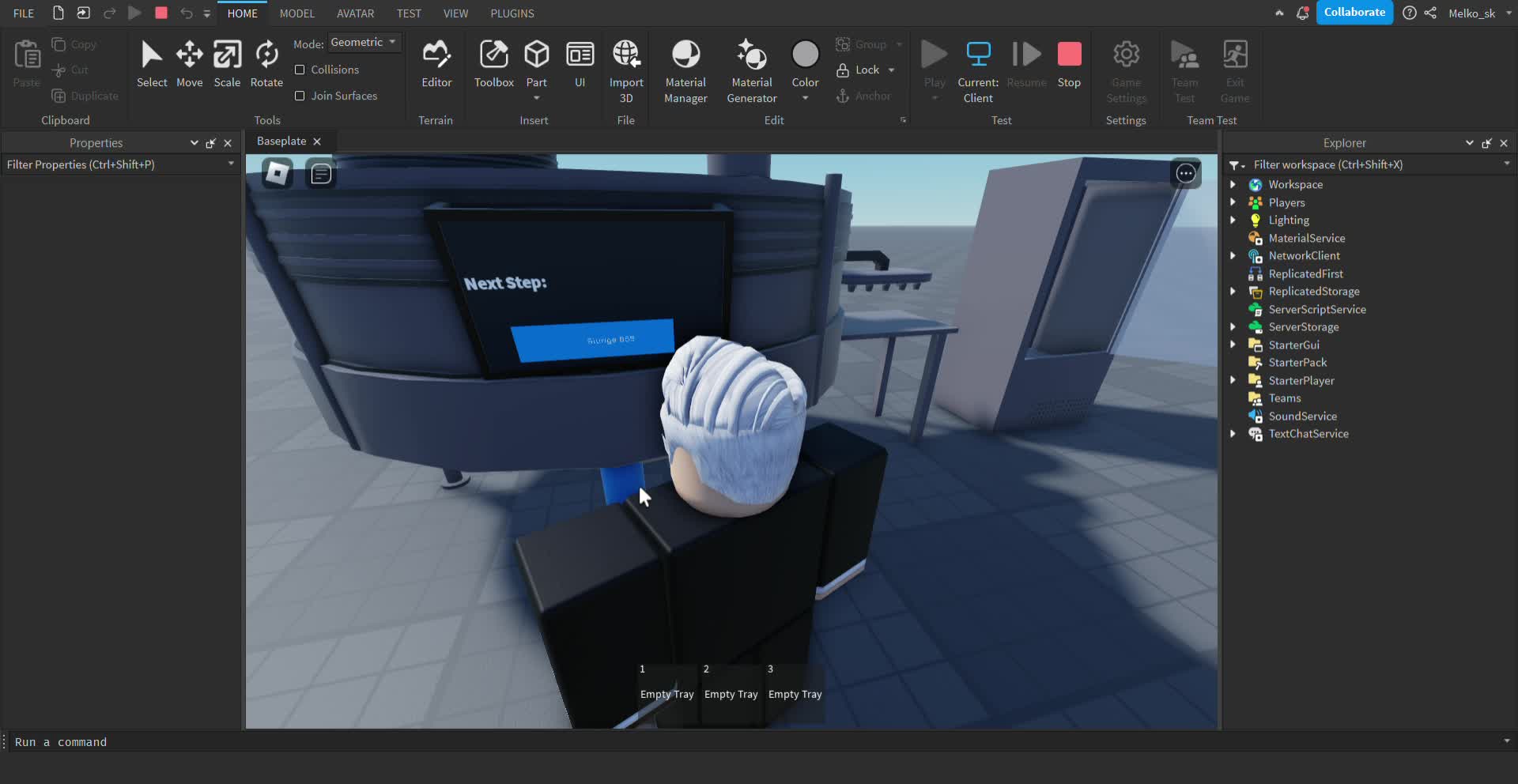
Task: Click the Import 3D icon
Action: pyautogui.click(x=626, y=63)
